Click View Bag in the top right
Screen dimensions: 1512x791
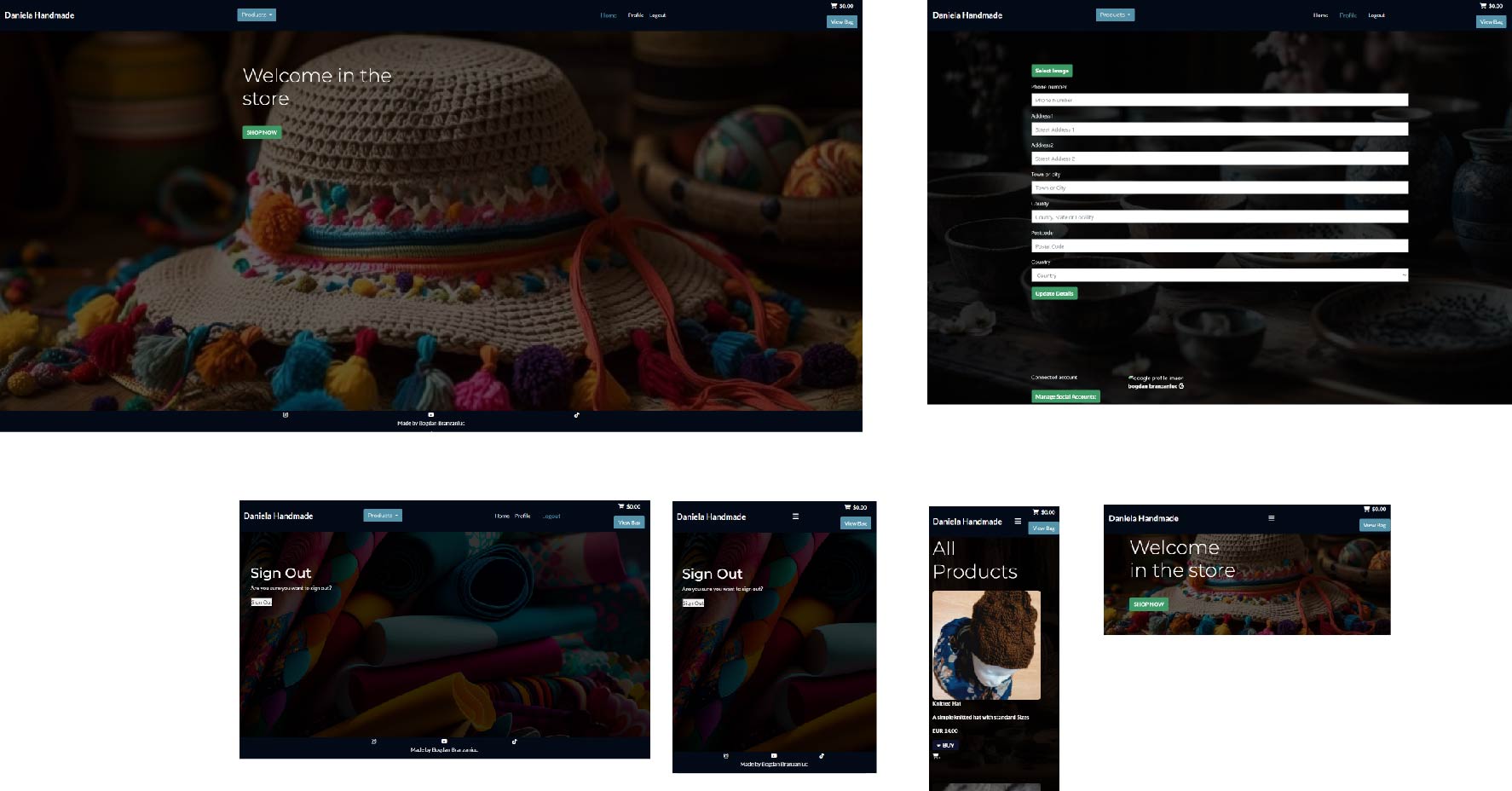tap(840, 21)
